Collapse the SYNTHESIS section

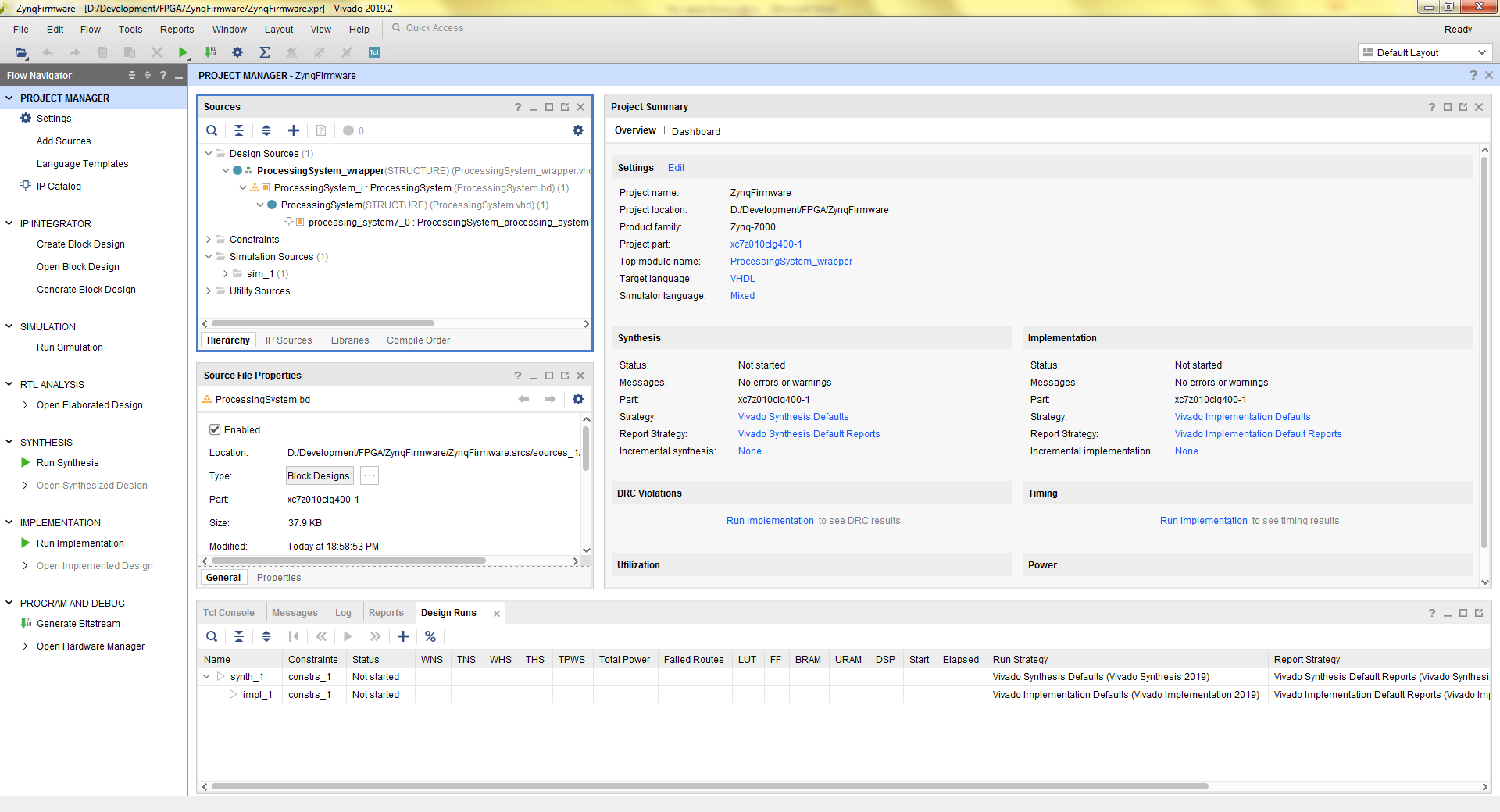click(9, 442)
